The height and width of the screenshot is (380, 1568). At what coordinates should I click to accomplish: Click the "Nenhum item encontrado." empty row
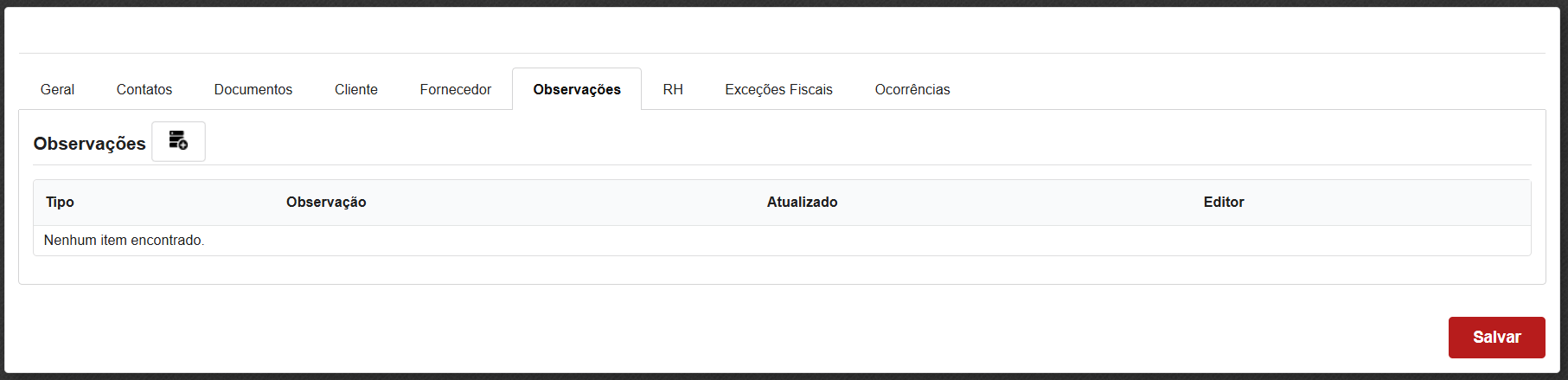point(125,241)
